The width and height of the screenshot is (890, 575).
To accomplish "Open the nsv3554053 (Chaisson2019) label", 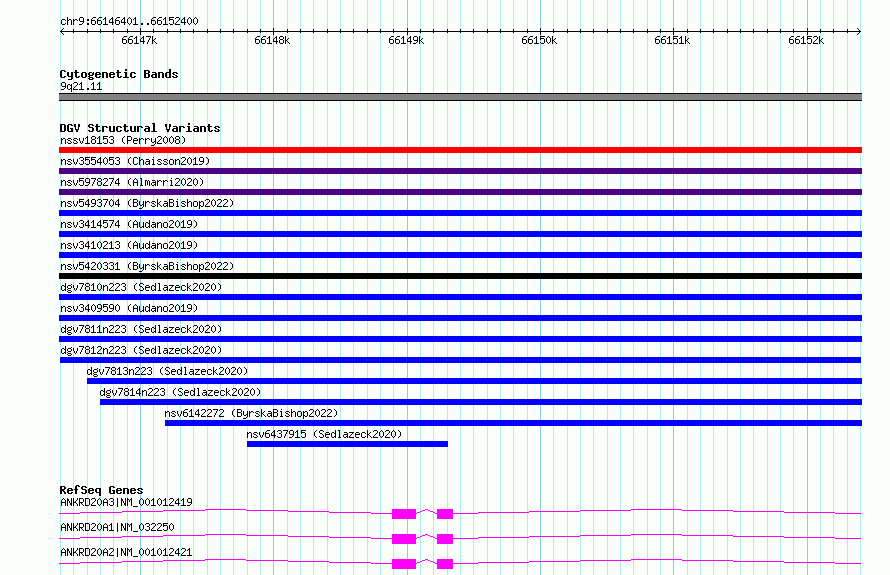I will pos(135,161).
